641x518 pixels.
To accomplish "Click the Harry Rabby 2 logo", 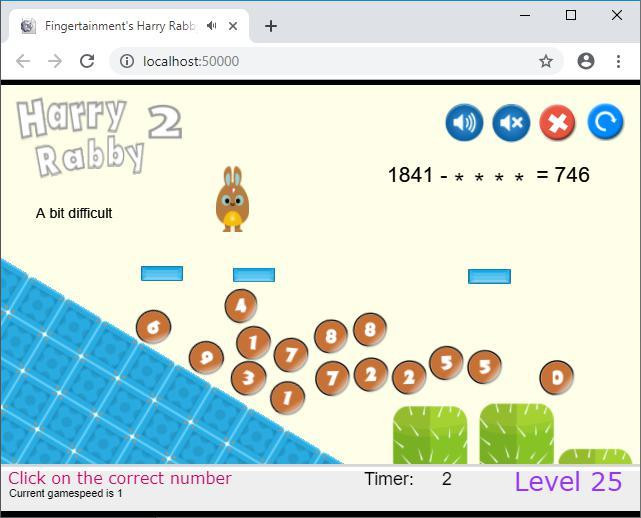I will [99, 137].
